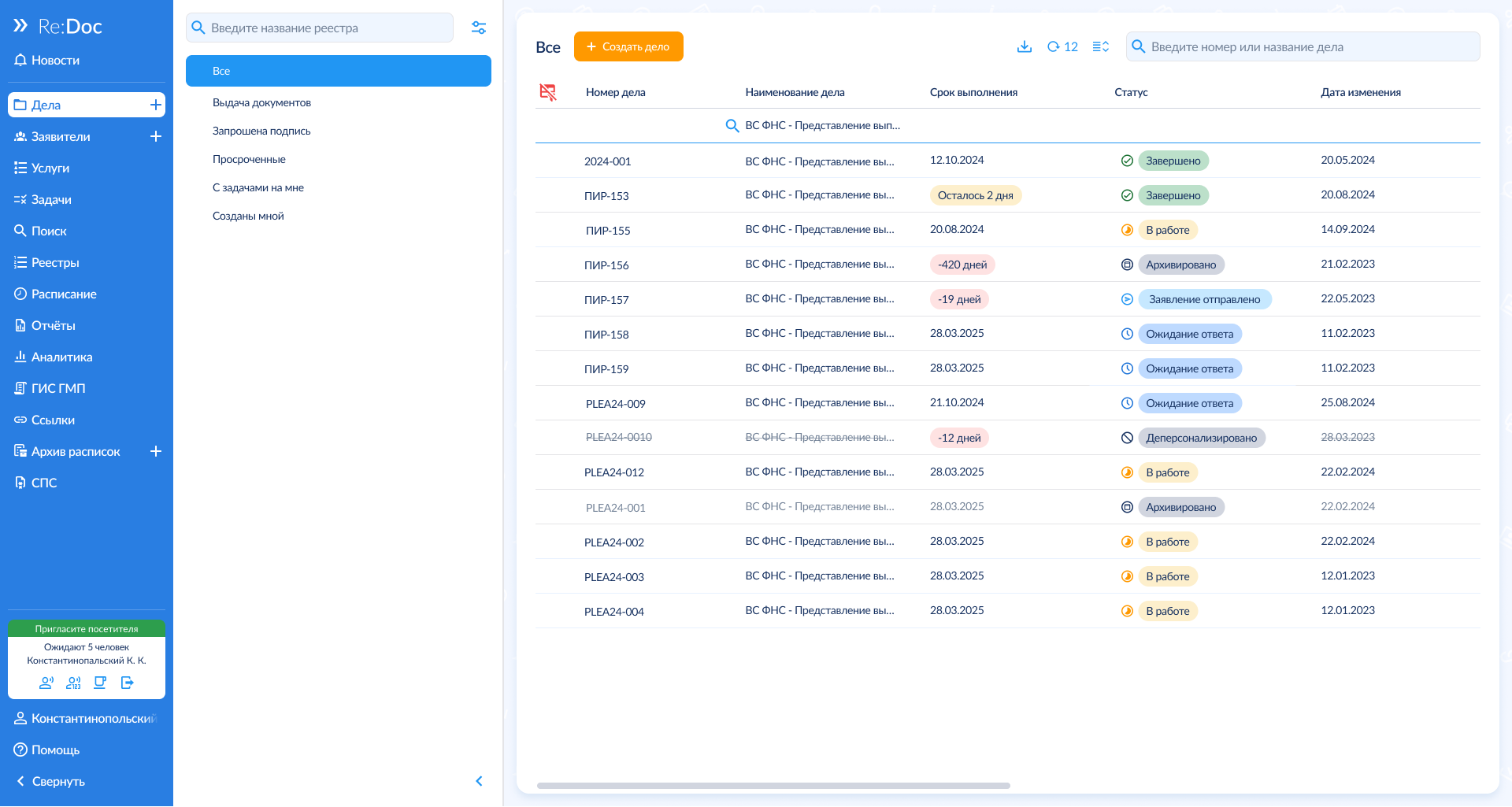Click the Создать дело button

pyautogui.click(x=628, y=46)
